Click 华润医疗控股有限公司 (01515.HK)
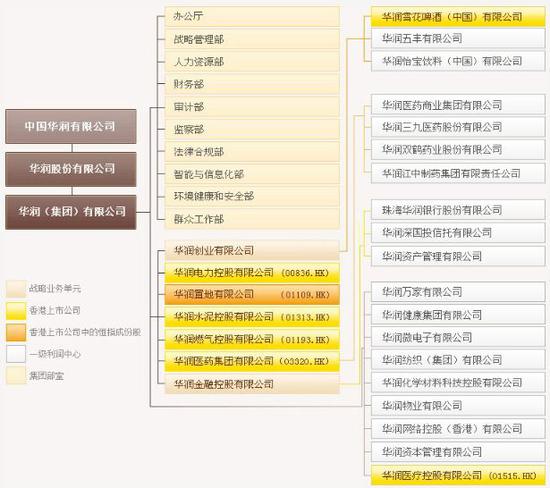Viewport: 550px width, 488px height. pyautogui.click(x=458, y=475)
